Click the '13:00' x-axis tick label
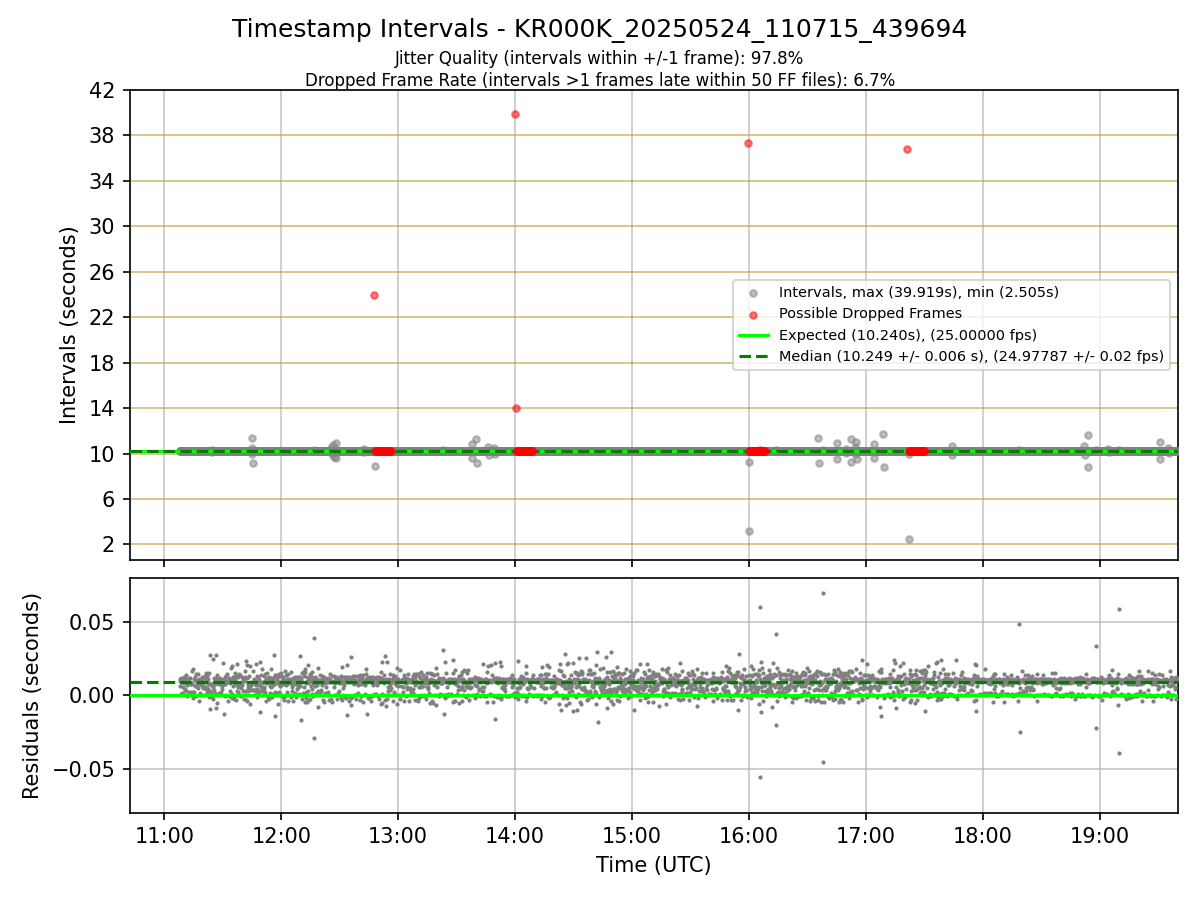This screenshot has height=900, width=1200. click(398, 835)
